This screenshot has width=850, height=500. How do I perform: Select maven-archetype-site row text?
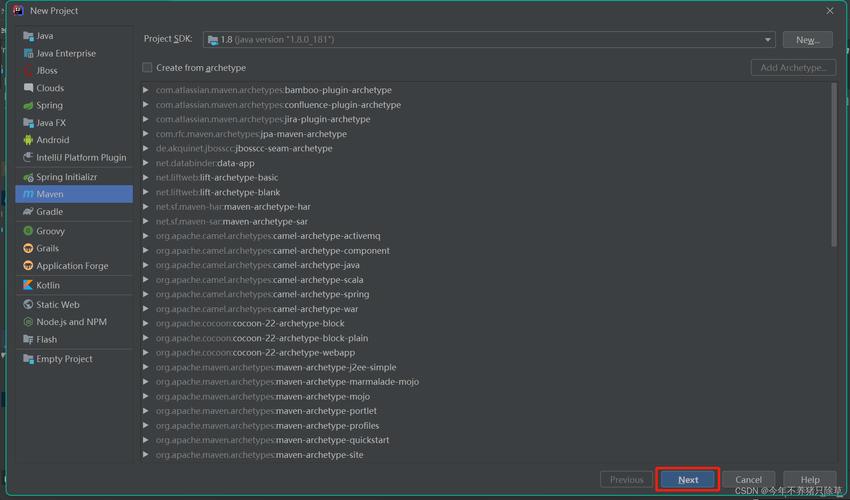(260, 454)
